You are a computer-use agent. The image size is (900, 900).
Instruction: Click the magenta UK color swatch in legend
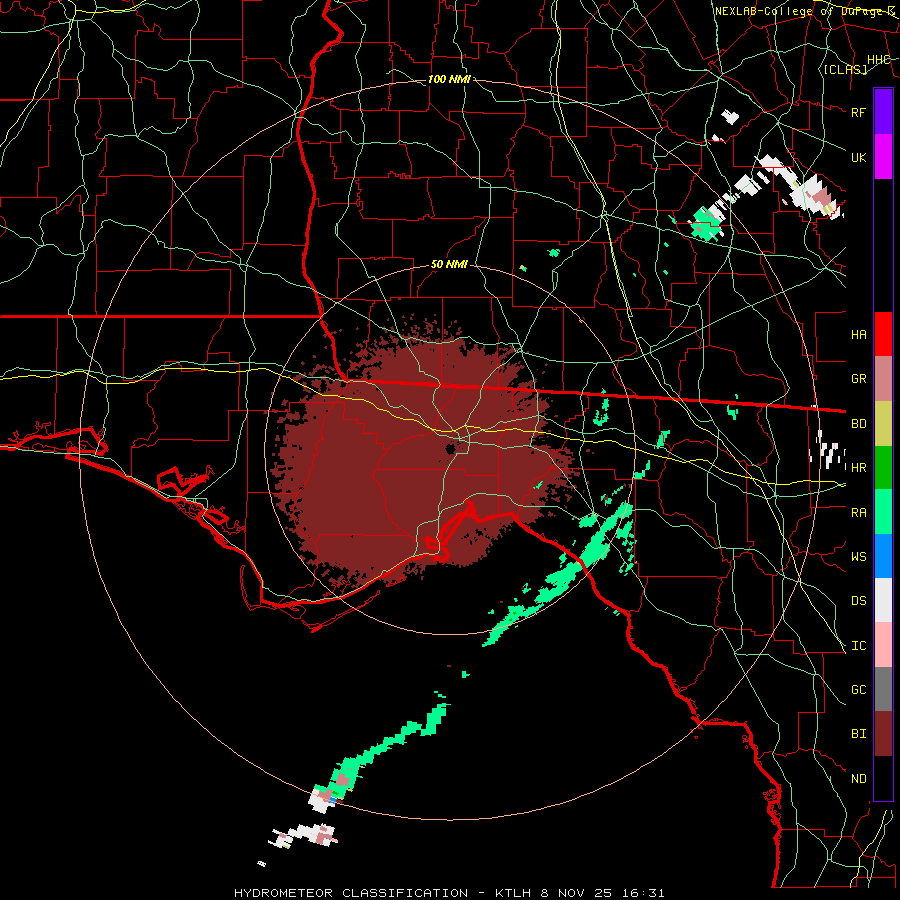(883, 157)
